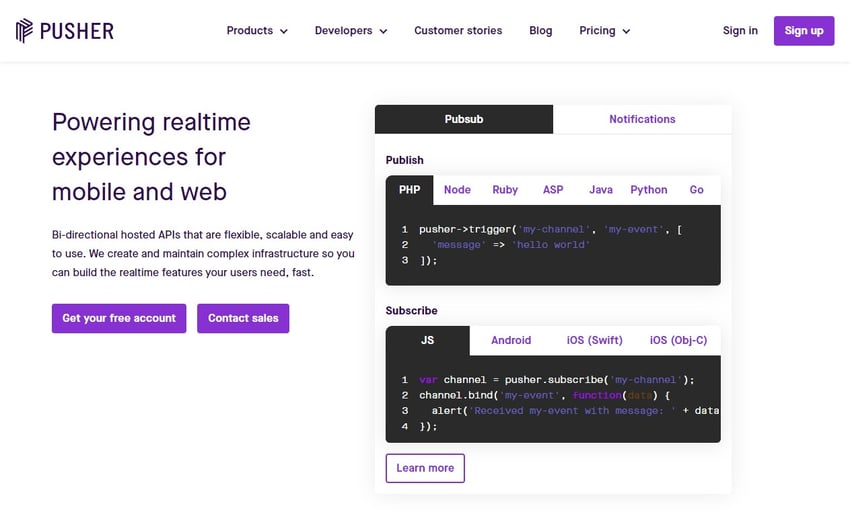Select the Pubsub tab
The height and width of the screenshot is (512, 850).
click(x=463, y=119)
